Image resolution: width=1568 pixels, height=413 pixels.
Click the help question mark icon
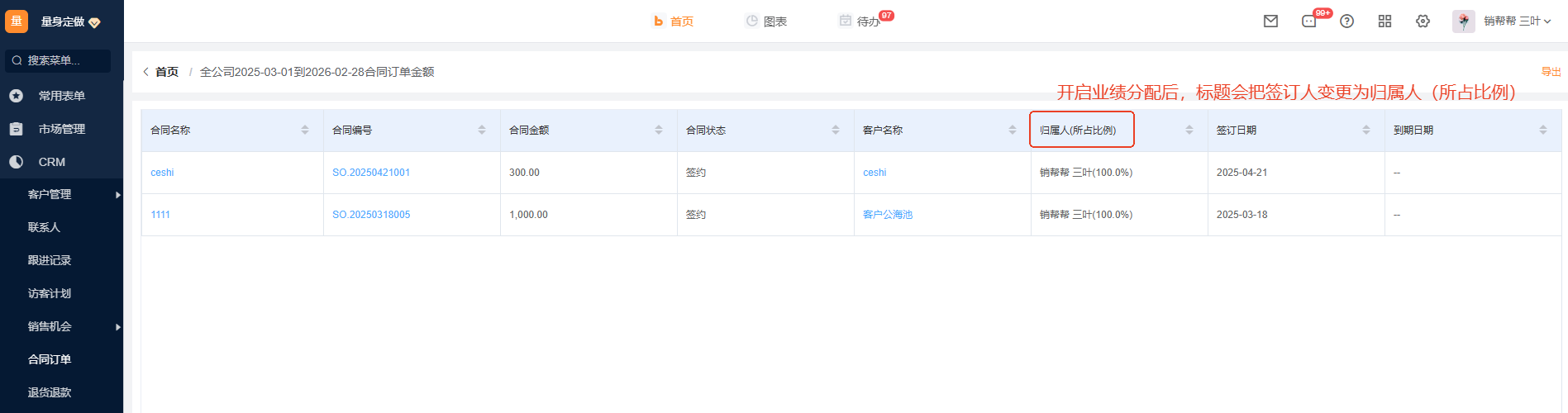(1346, 21)
